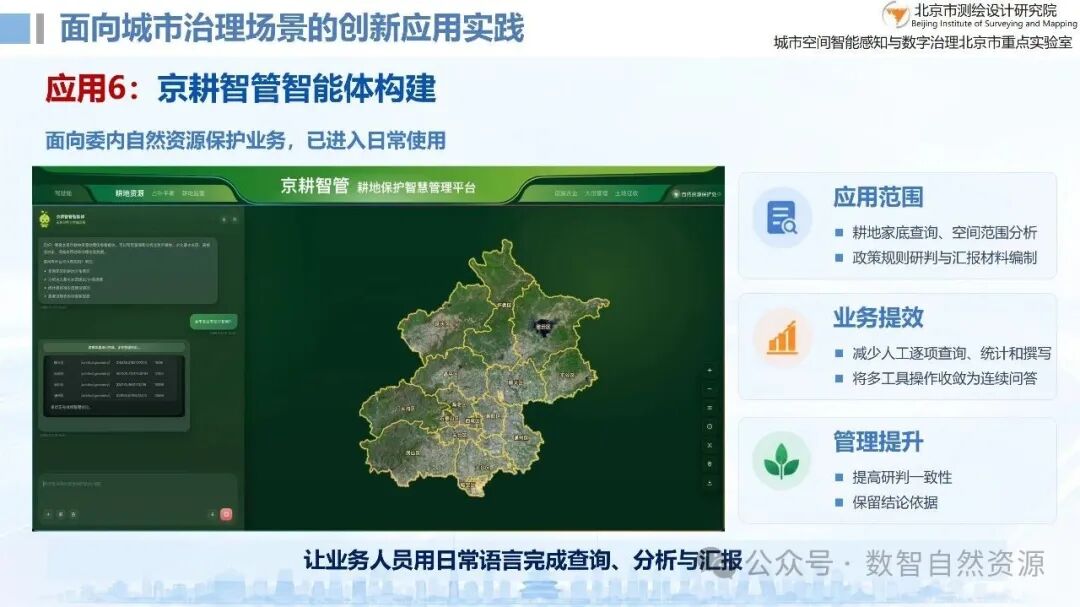Zoom out with the map minus tool
1080x607 pixels.
pyautogui.click(x=709, y=389)
